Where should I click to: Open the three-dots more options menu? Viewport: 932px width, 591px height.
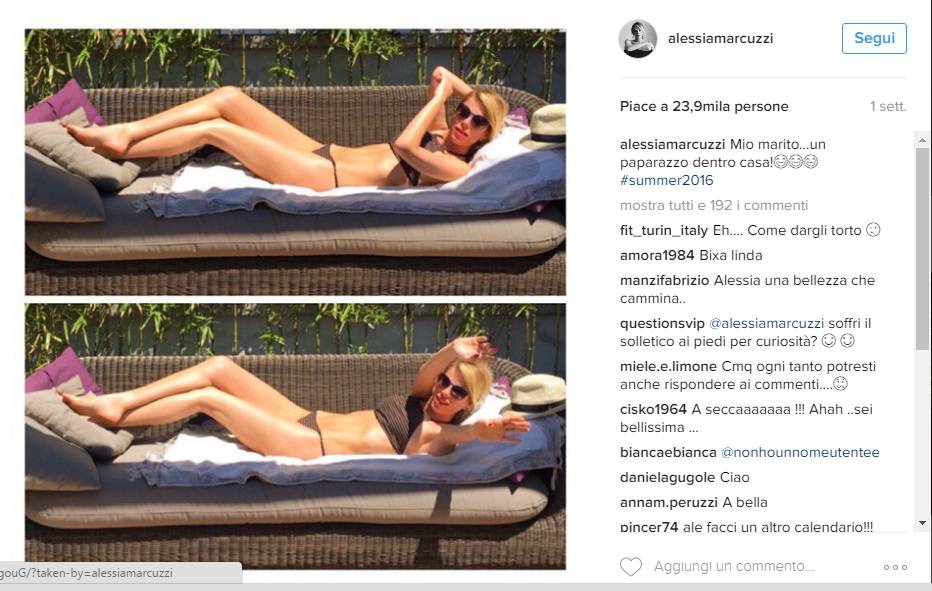(895, 567)
